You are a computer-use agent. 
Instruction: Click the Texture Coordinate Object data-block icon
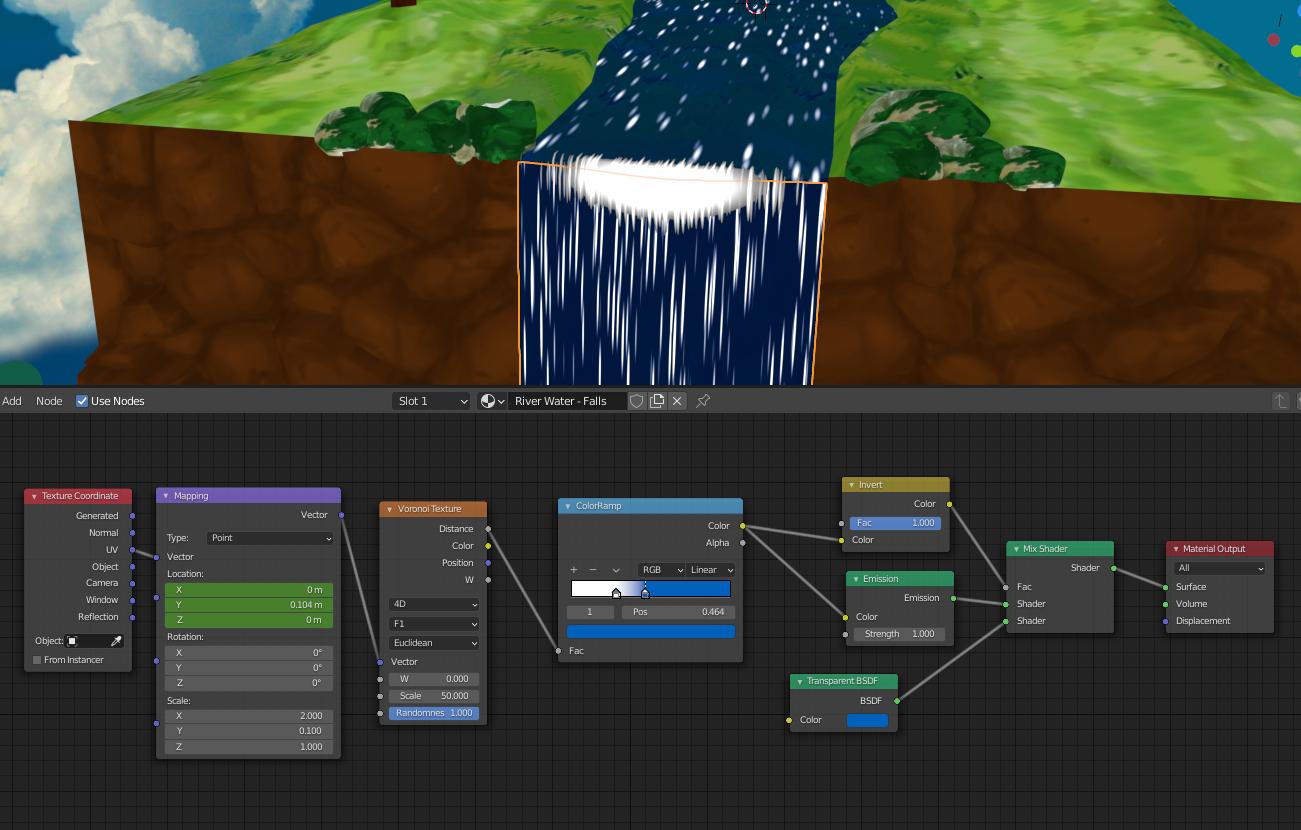click(x=72, y=641)
